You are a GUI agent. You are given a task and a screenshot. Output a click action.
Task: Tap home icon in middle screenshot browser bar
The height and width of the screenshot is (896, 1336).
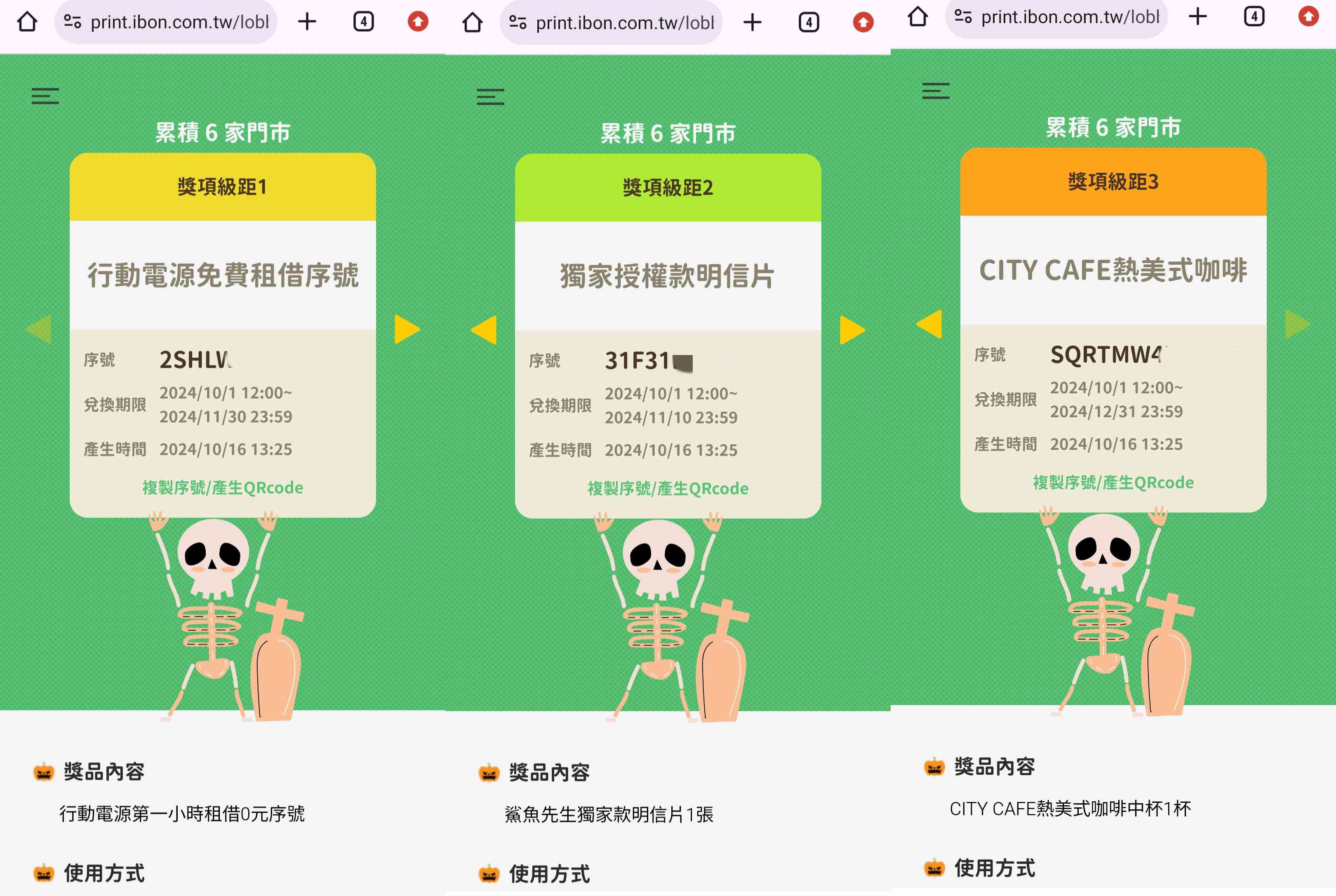click(472, 22)
